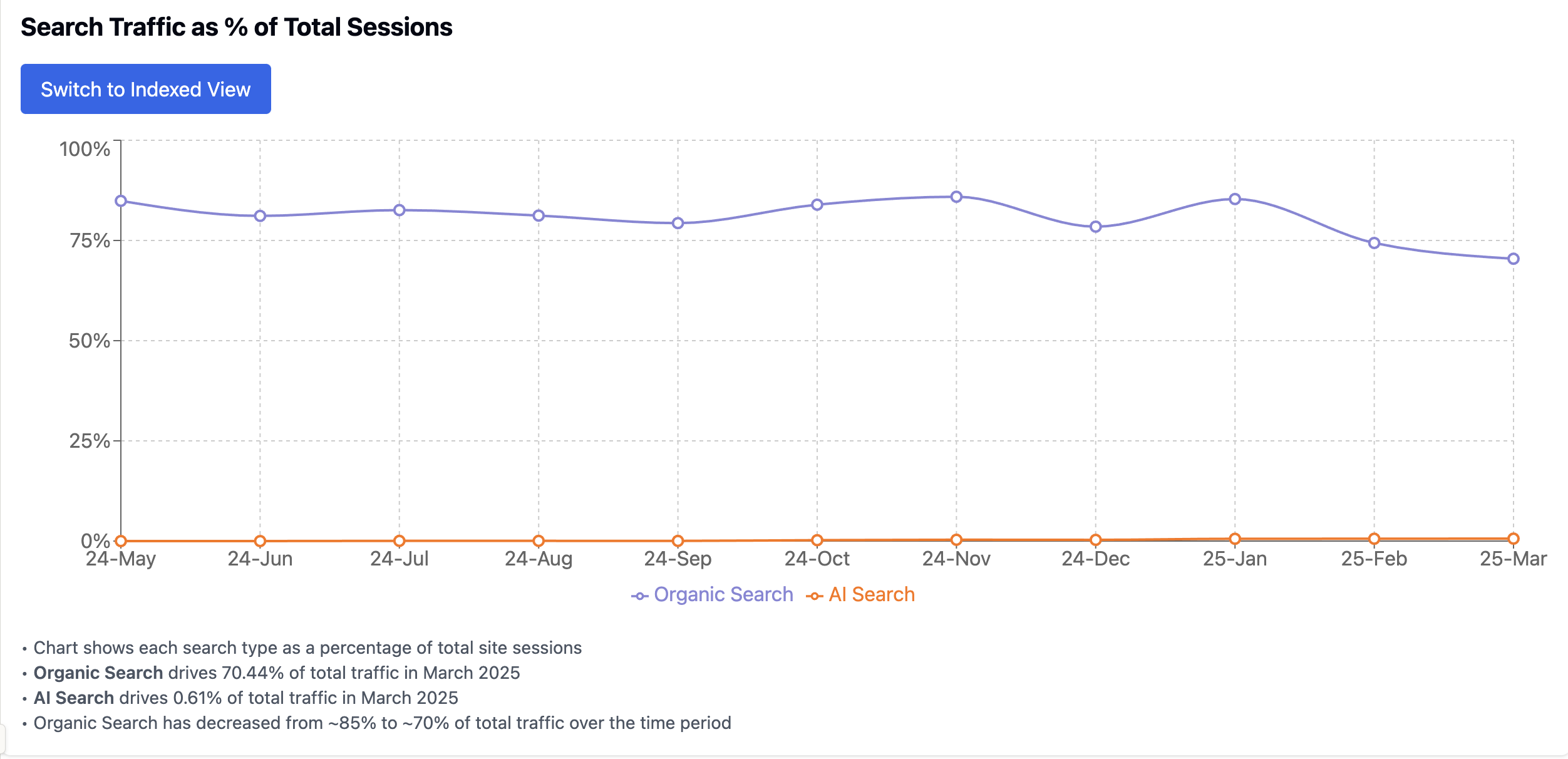Click the AI Search legend marker icon
Image resolution: width=1568 pixels, height=759 pixels.
[x=814, y=594]
